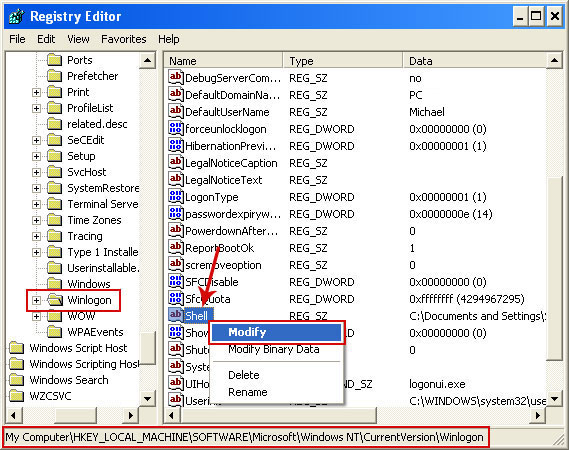Click the open Winlogon folder icon

click(55, 300)
